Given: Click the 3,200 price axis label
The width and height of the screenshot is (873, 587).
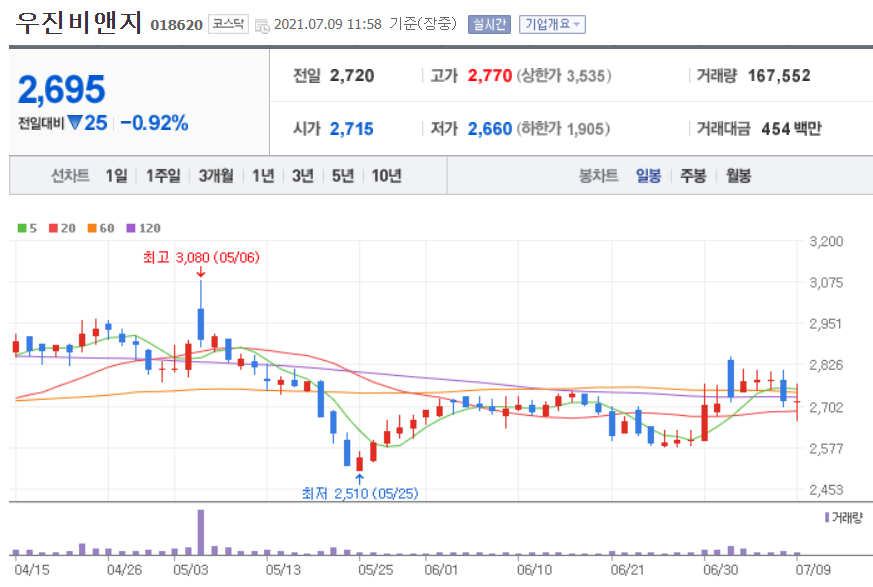Looking at the screenshot, I should 826,242.
